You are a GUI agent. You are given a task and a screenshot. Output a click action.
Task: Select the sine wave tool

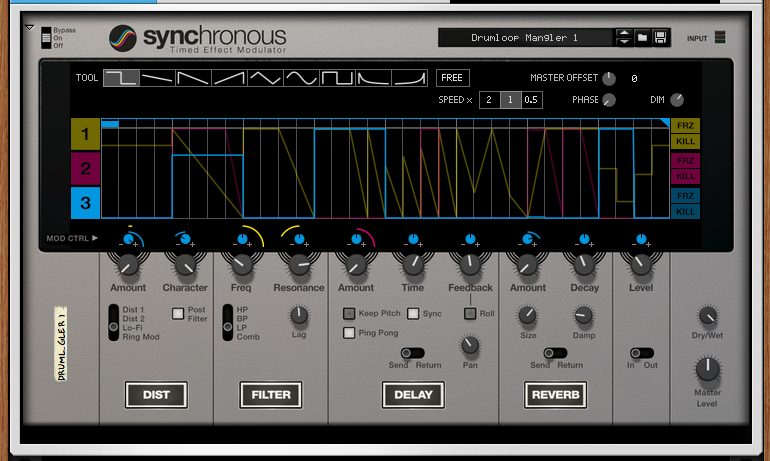(x=301, y=78)
